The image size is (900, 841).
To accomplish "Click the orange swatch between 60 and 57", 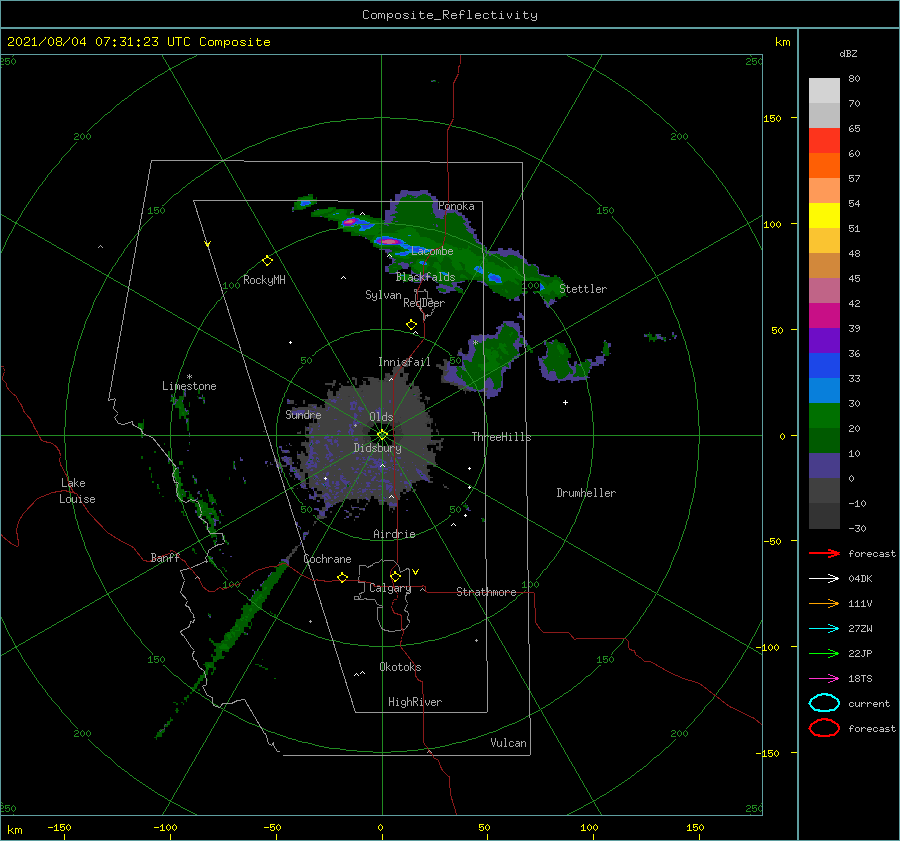I will pos(824,165).
